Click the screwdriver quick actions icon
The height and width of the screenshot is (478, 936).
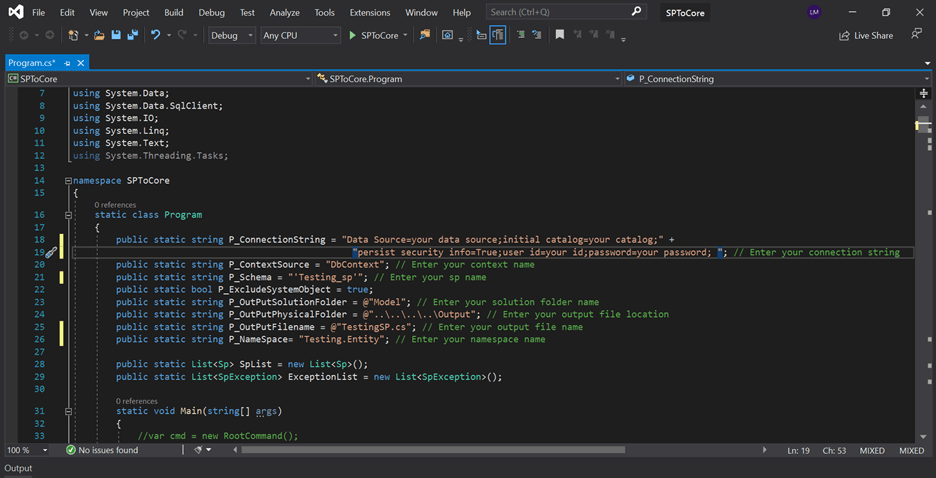click(51, 253)
